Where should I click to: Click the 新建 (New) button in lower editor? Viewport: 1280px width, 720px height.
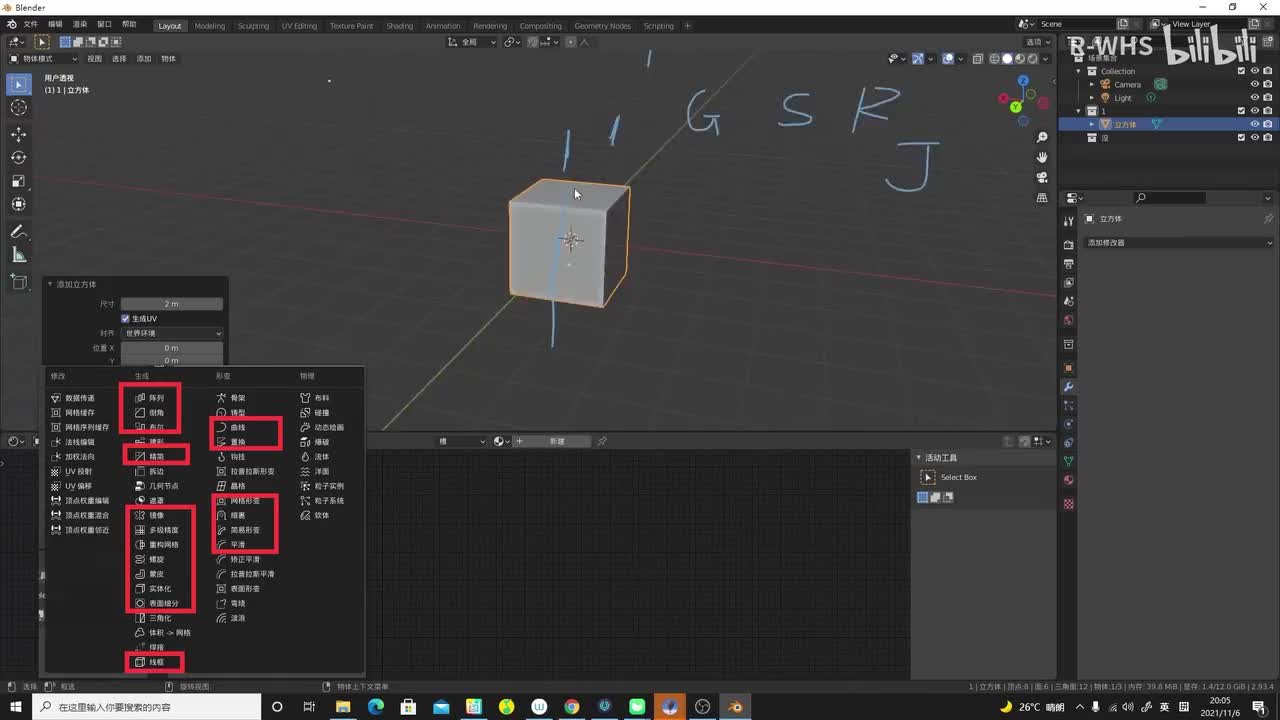(557, 441)
